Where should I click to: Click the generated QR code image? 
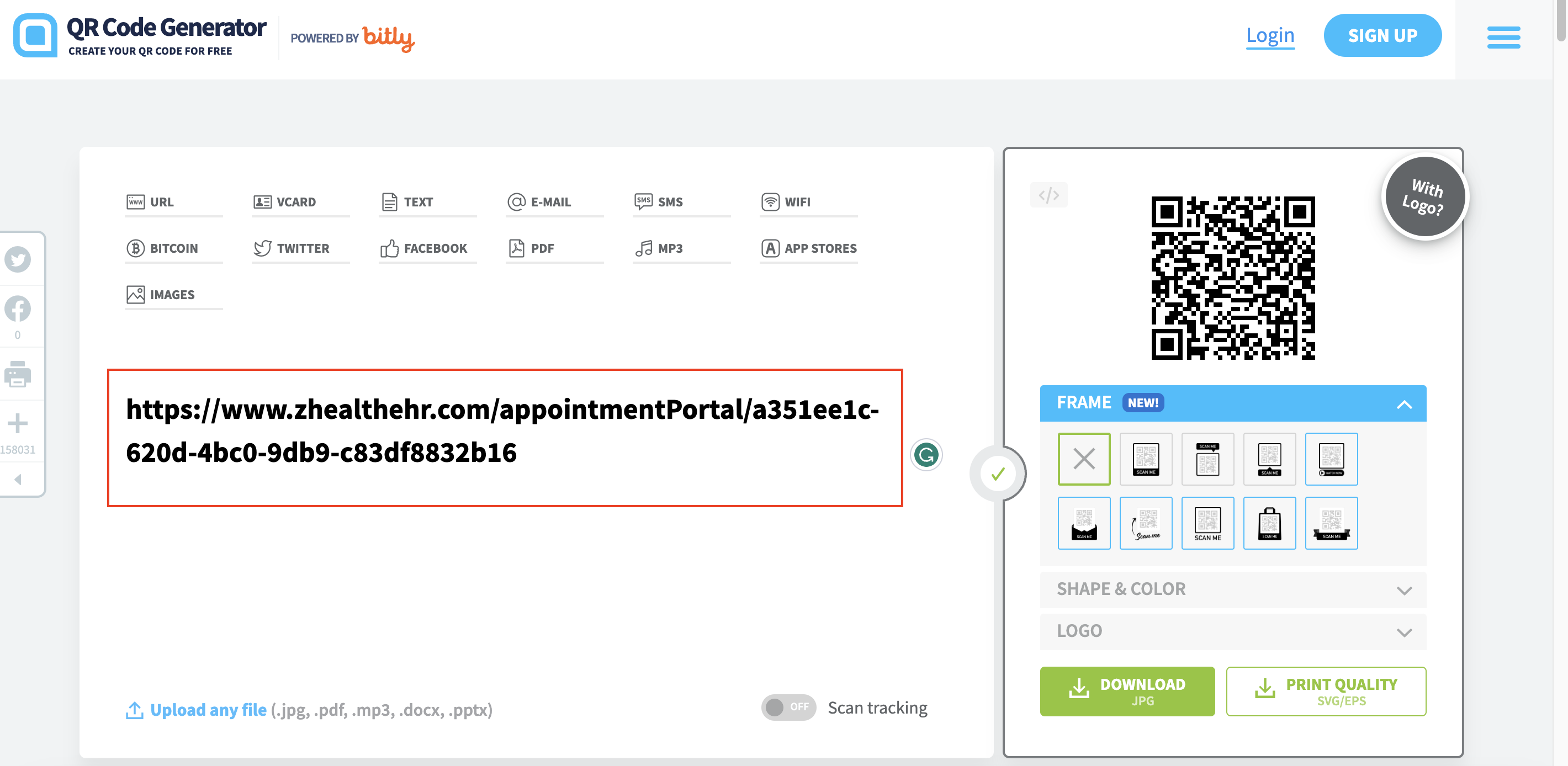click(1233, 278)
